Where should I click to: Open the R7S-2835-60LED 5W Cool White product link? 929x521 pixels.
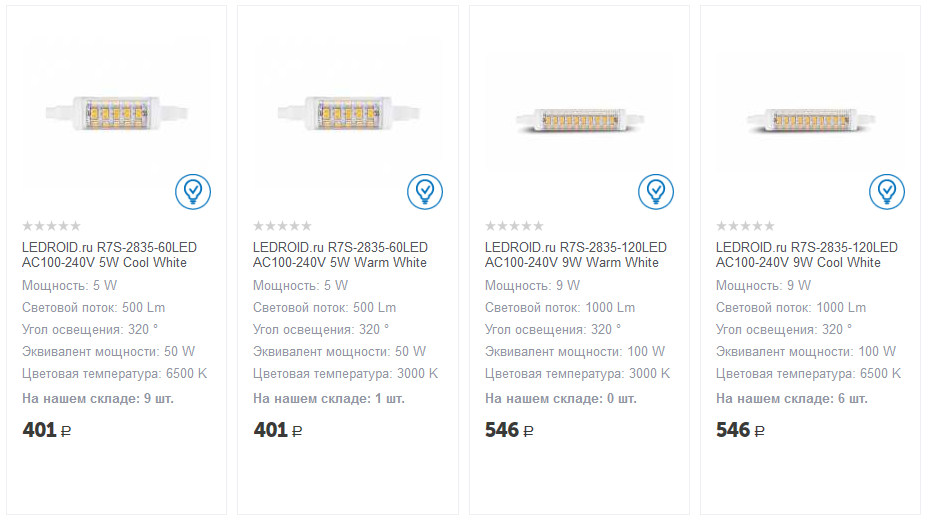click(x=106, y=255)
